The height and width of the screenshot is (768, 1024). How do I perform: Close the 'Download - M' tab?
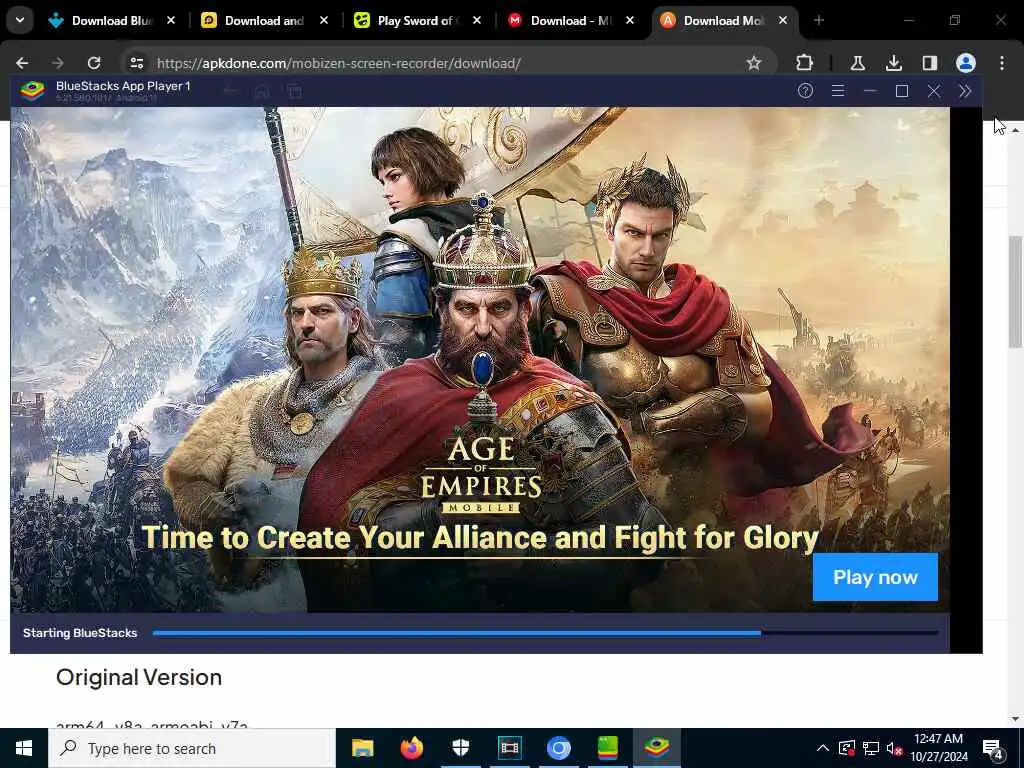click(x=630, y=20)
